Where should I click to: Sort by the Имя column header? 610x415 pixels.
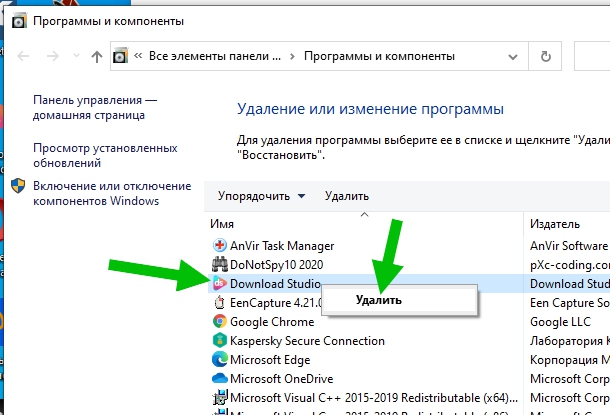(x=365, y=224)
